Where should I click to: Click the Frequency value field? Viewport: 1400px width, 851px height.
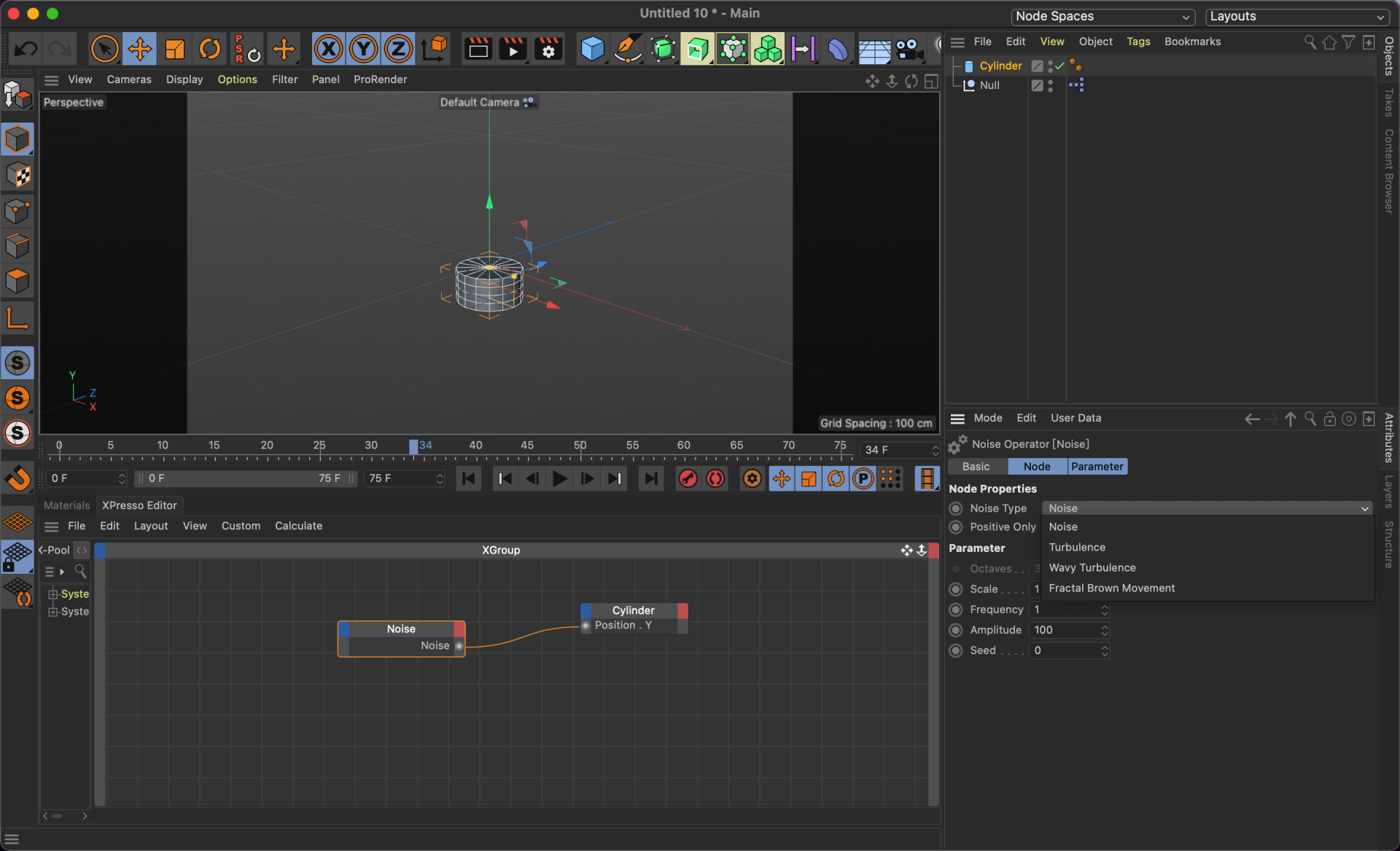1064,610
